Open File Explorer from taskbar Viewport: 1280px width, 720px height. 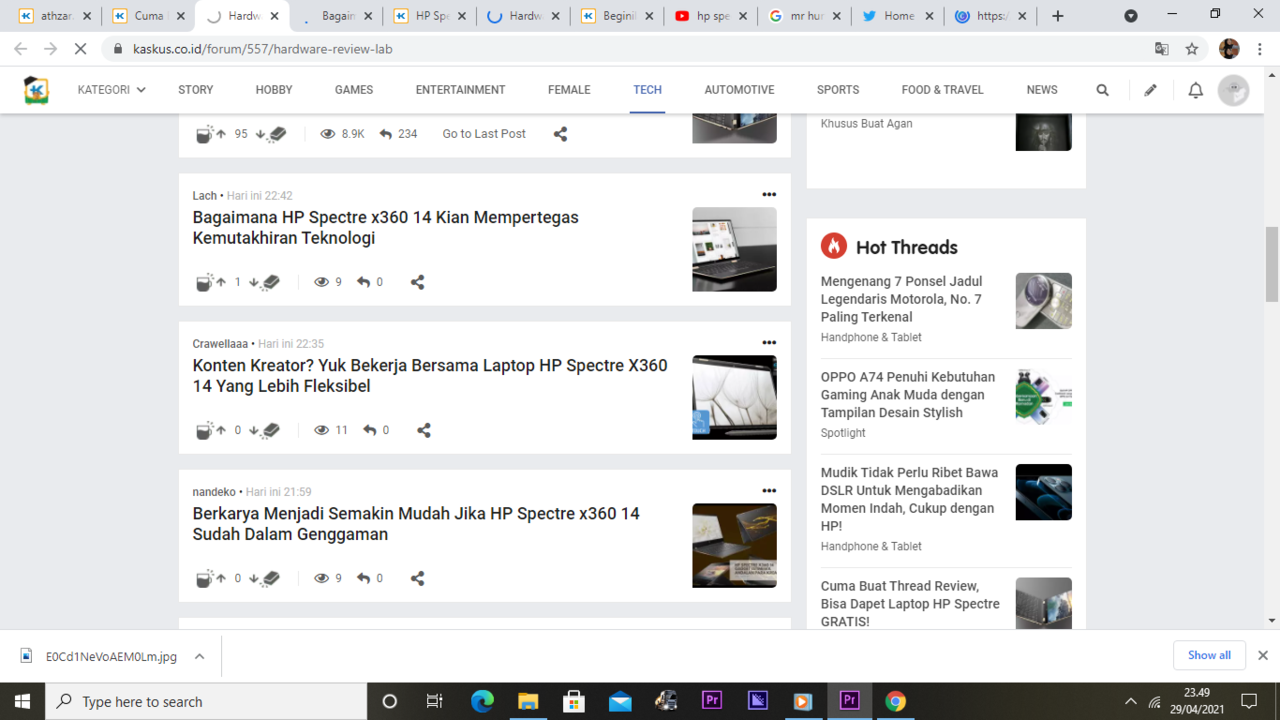coord(528,702)
